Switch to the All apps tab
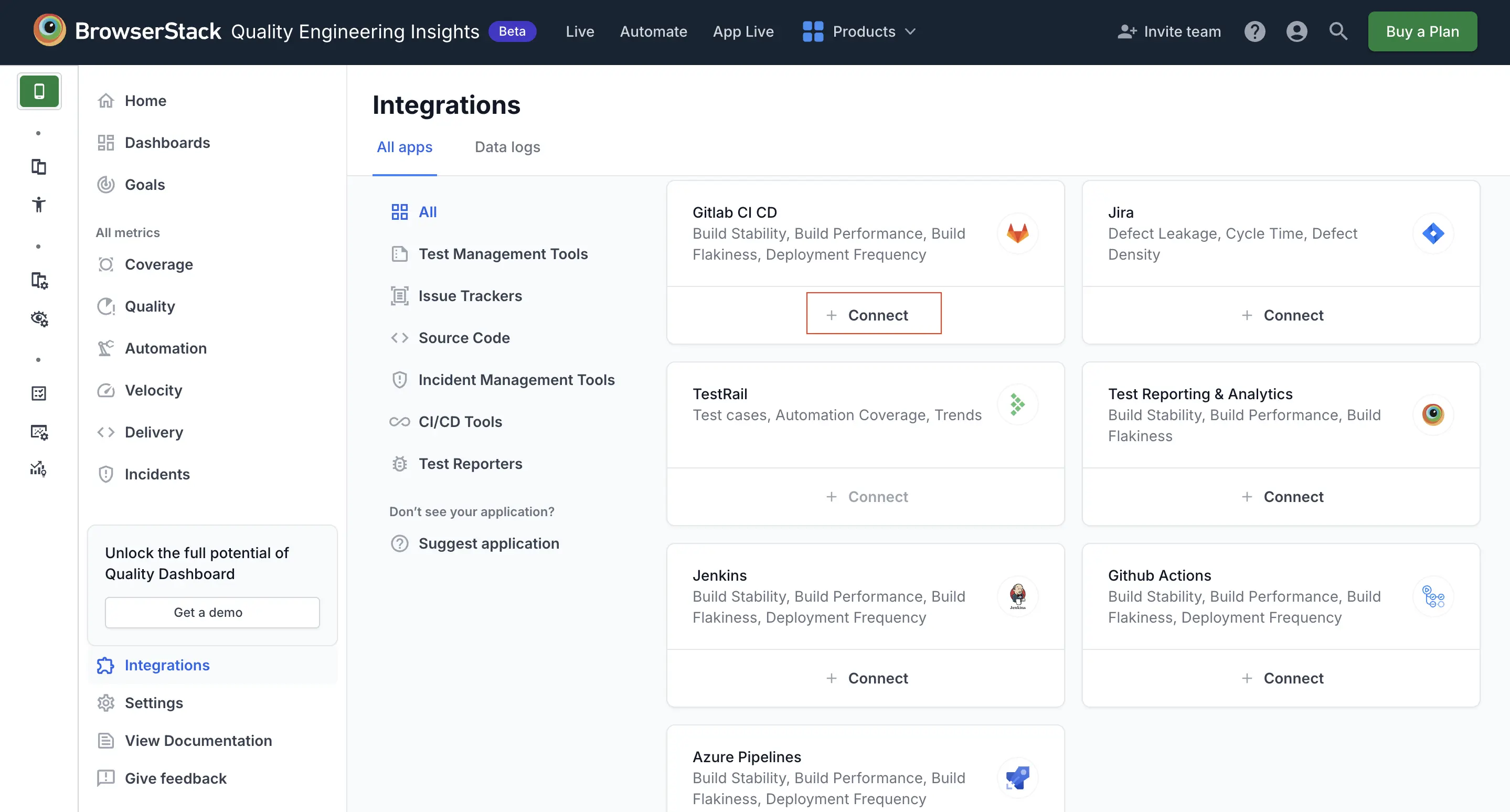 (x=405, y=147)
